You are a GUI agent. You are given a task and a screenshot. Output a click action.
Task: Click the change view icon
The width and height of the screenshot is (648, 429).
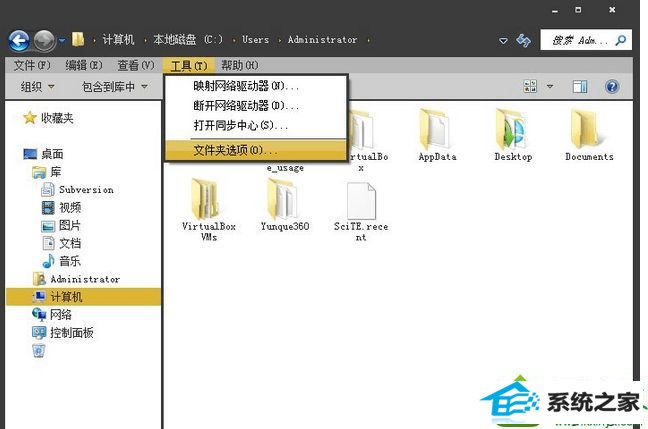[530, 86]
